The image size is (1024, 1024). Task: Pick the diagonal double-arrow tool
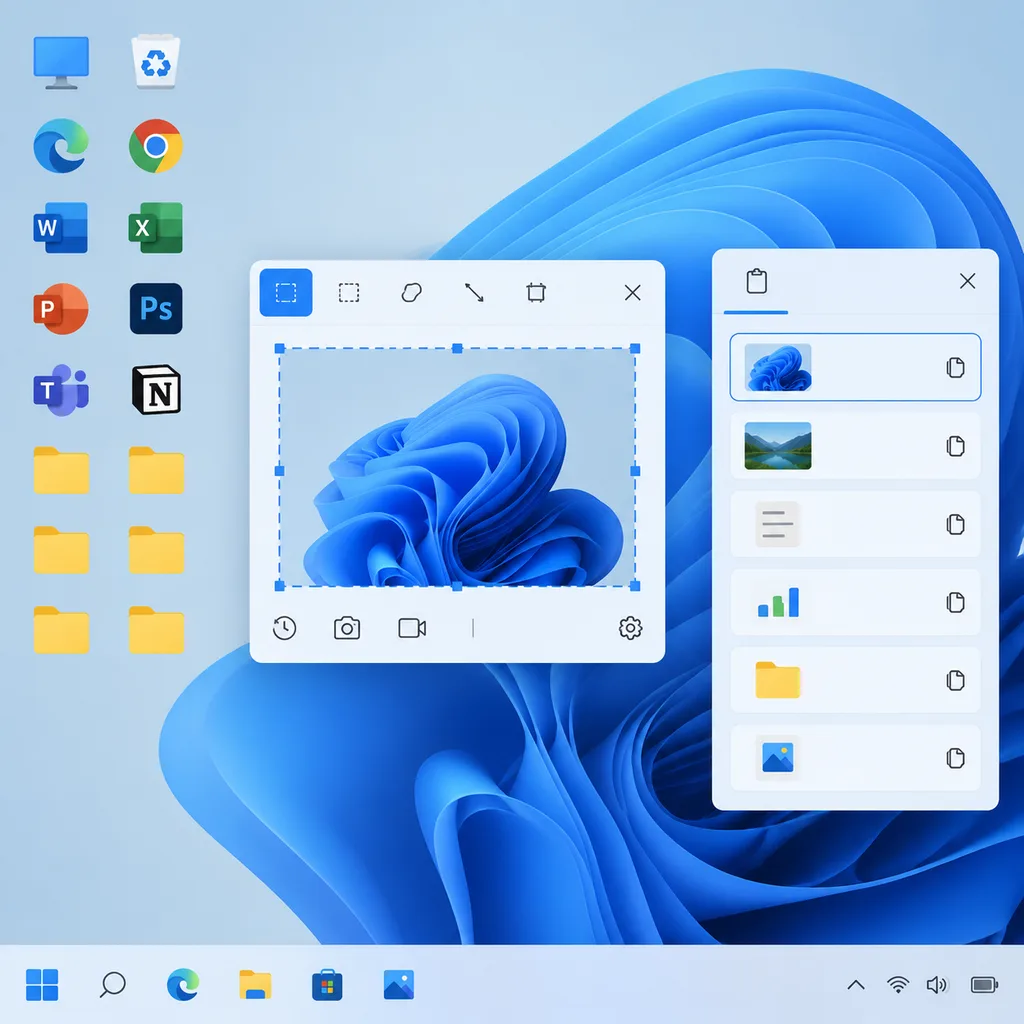click(474, 293)
